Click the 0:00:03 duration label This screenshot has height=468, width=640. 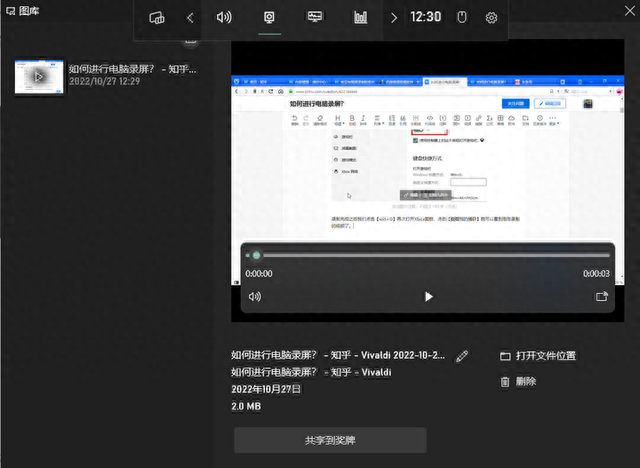[596, 274]
